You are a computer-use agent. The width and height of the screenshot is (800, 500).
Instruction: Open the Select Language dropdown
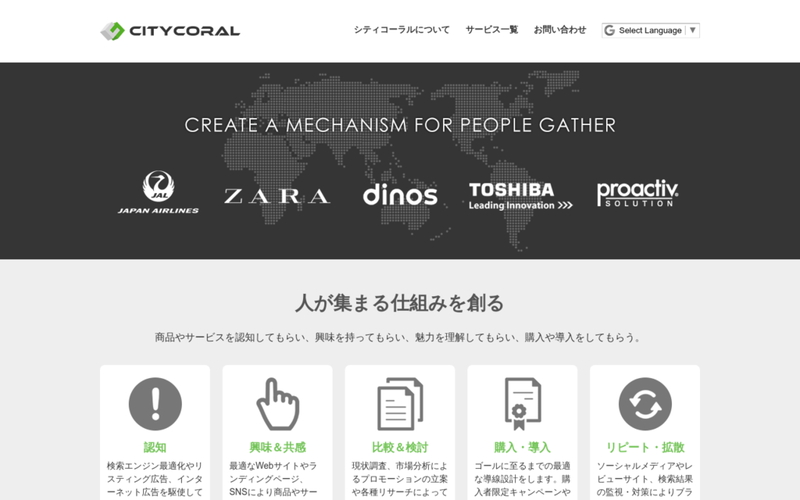tap(651, 31)
